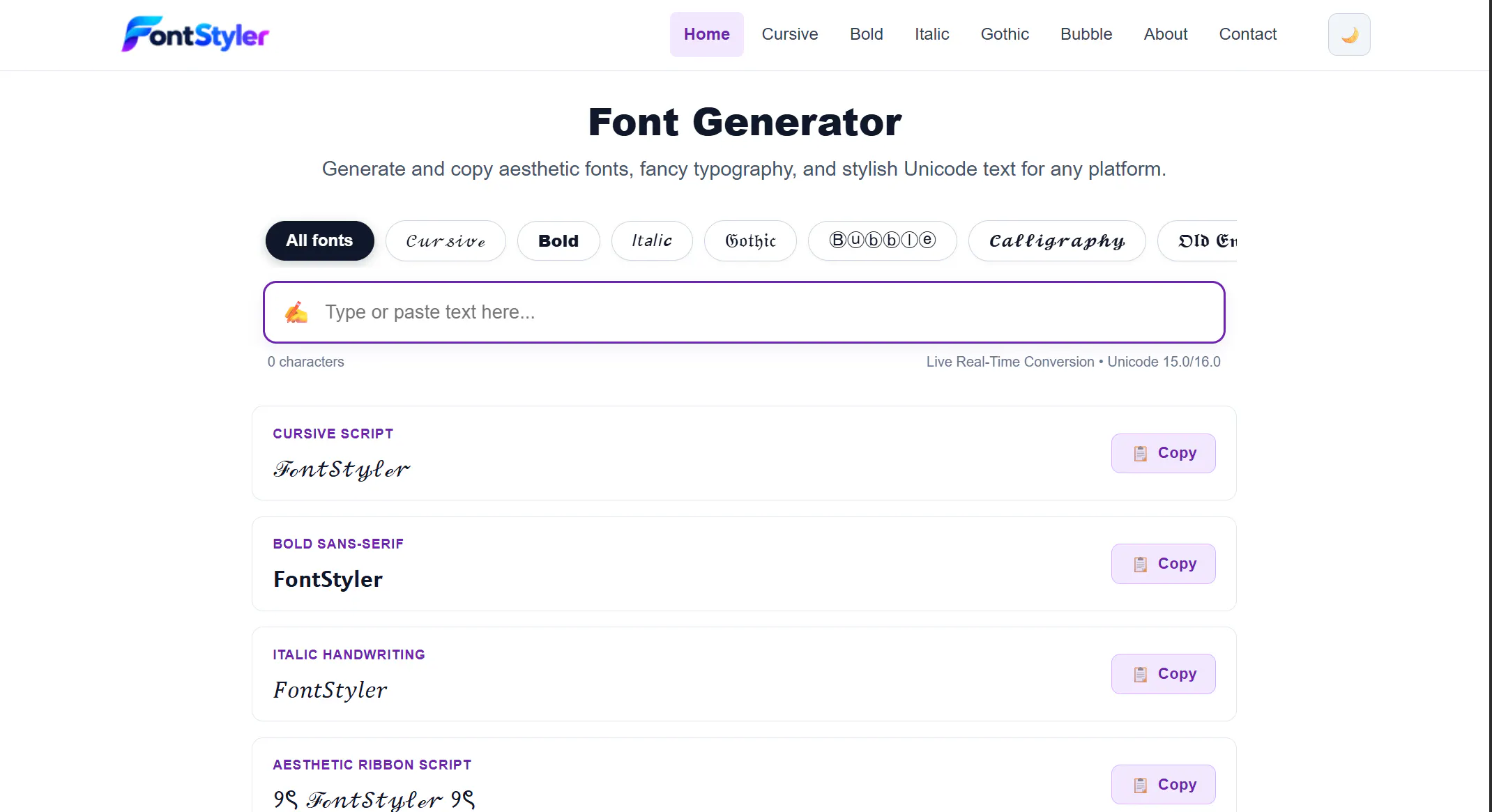Viewport: 1492px width, 812px height.
Task: Choose the Gothic filter pill
Action: tap(750, 240)
